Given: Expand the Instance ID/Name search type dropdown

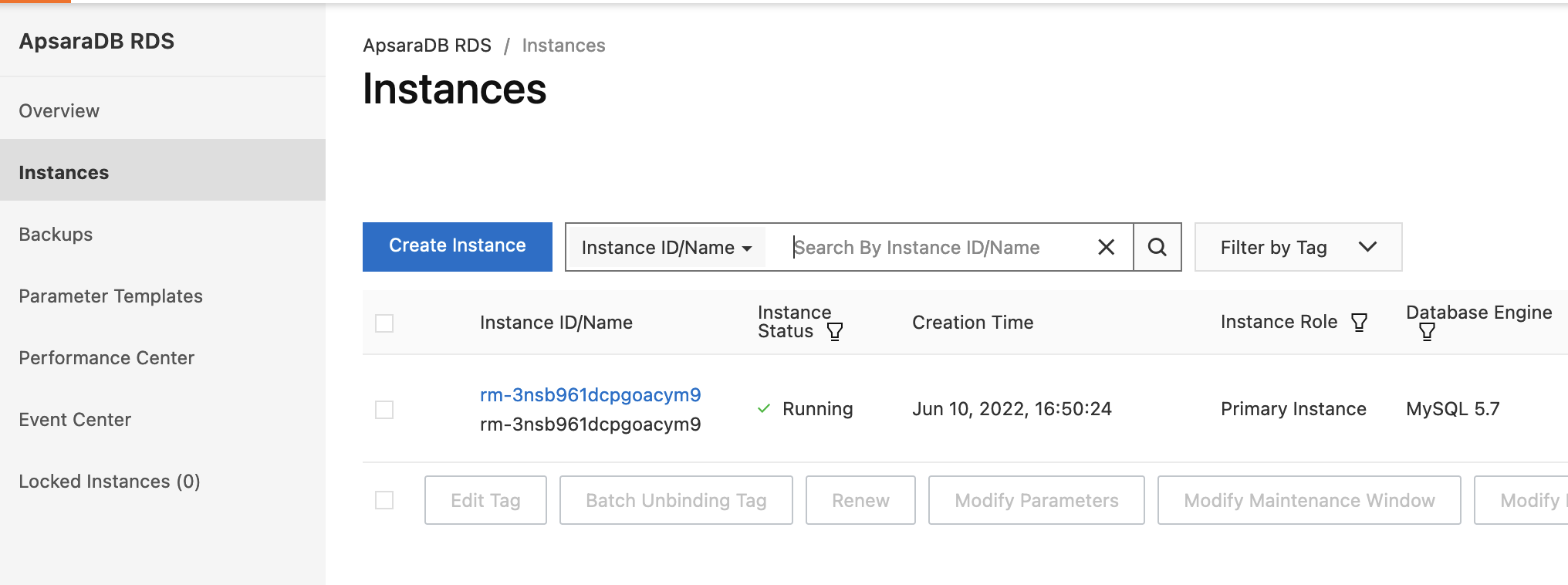Looking at the screenshot, I should [667, 248].
